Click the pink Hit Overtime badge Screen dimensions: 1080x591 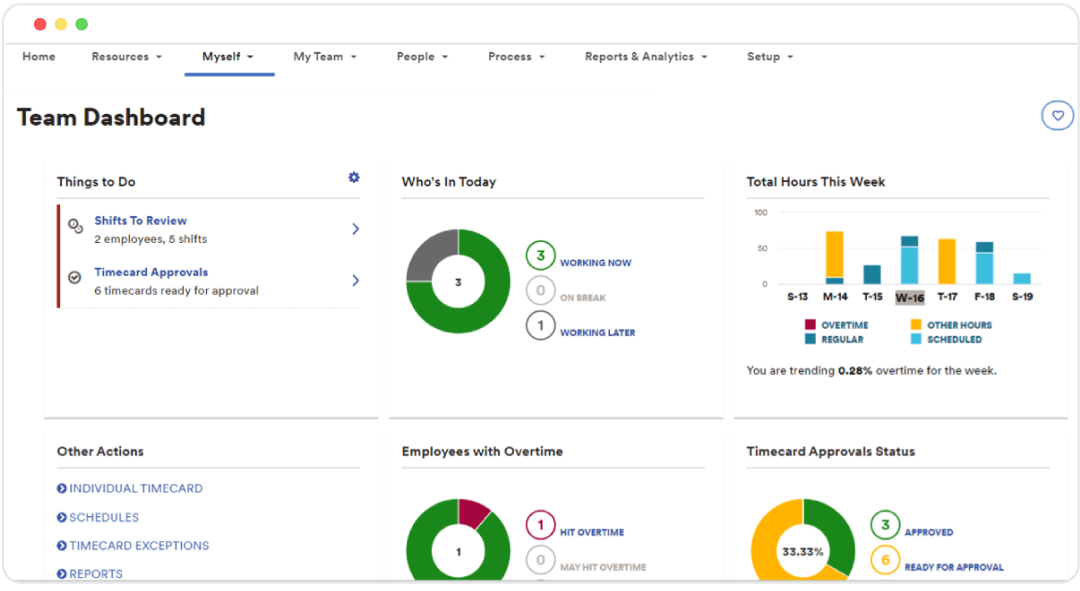click(541, 524)
